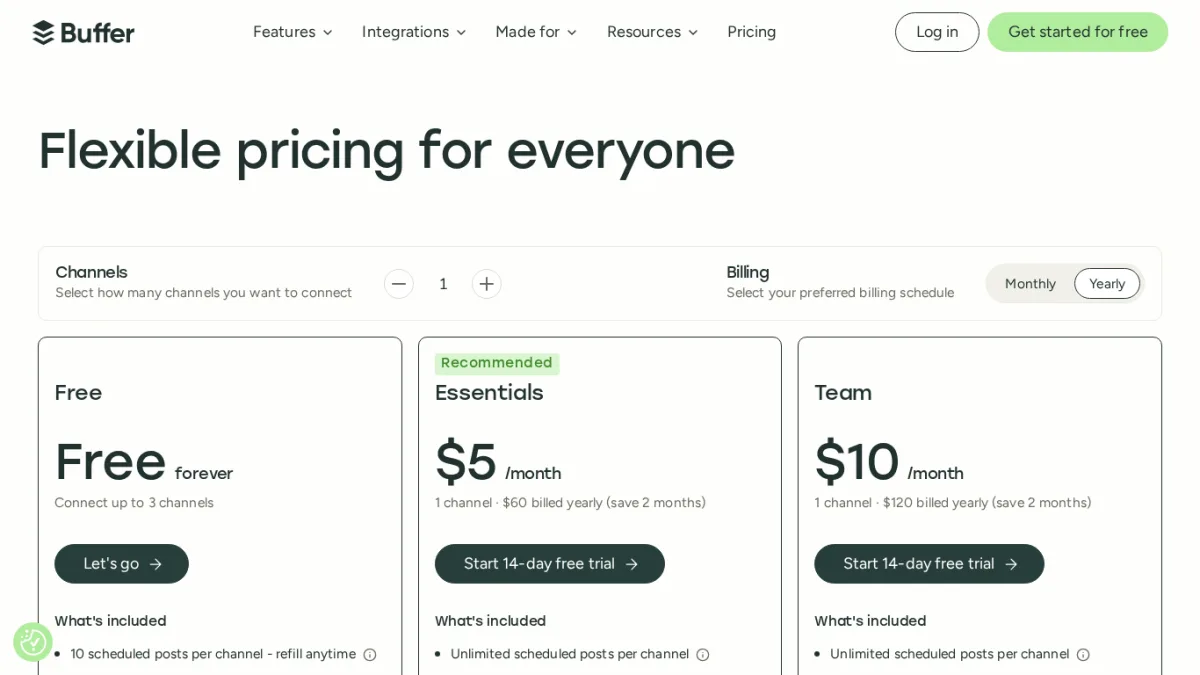Open the Buffer logo home link

[84, 32]
